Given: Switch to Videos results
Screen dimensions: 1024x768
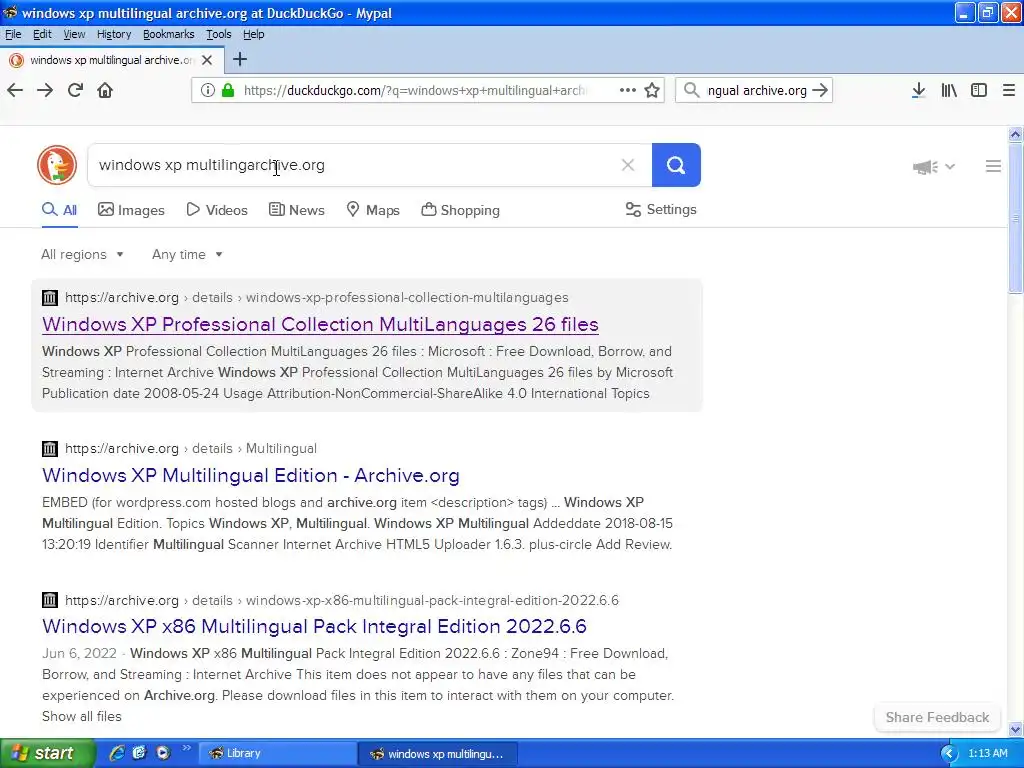Looking at the screenshot, I should [217, 210].
